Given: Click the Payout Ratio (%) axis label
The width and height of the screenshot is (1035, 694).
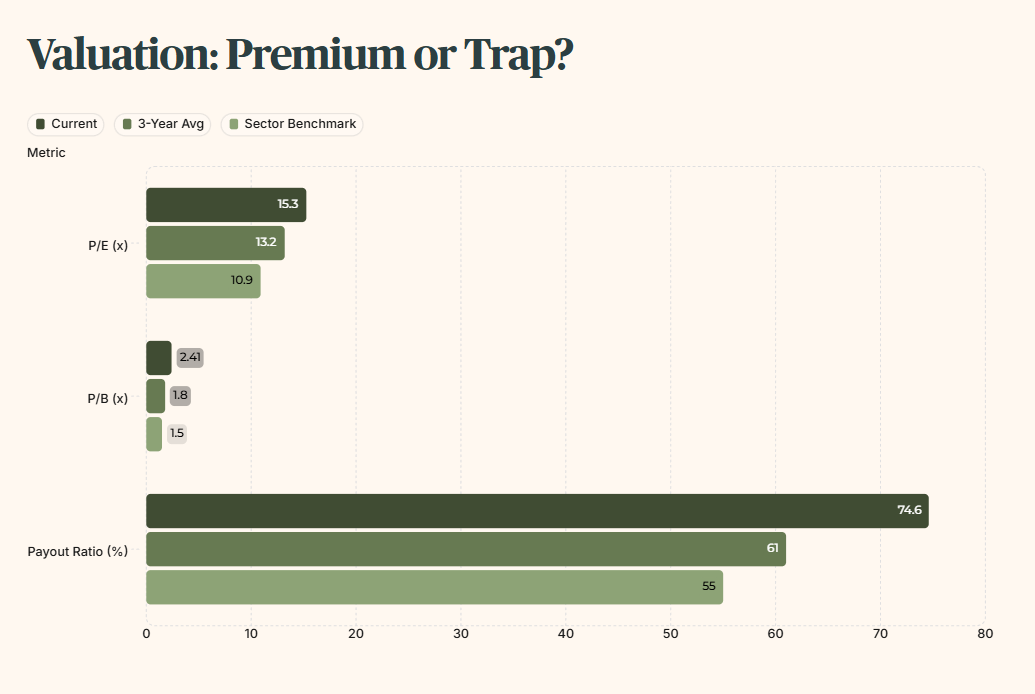Looking at the screenshot, I should point(78,551).
